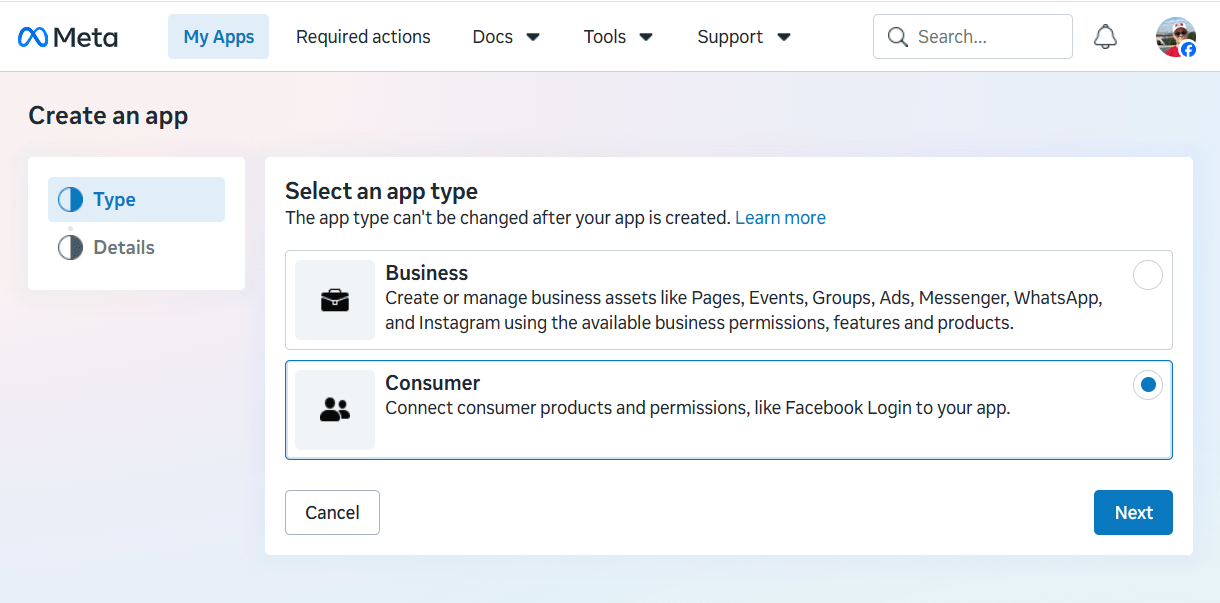
Task: Select the Details step in sidebar
Action: pyautogui.click(x=136, y=248)
